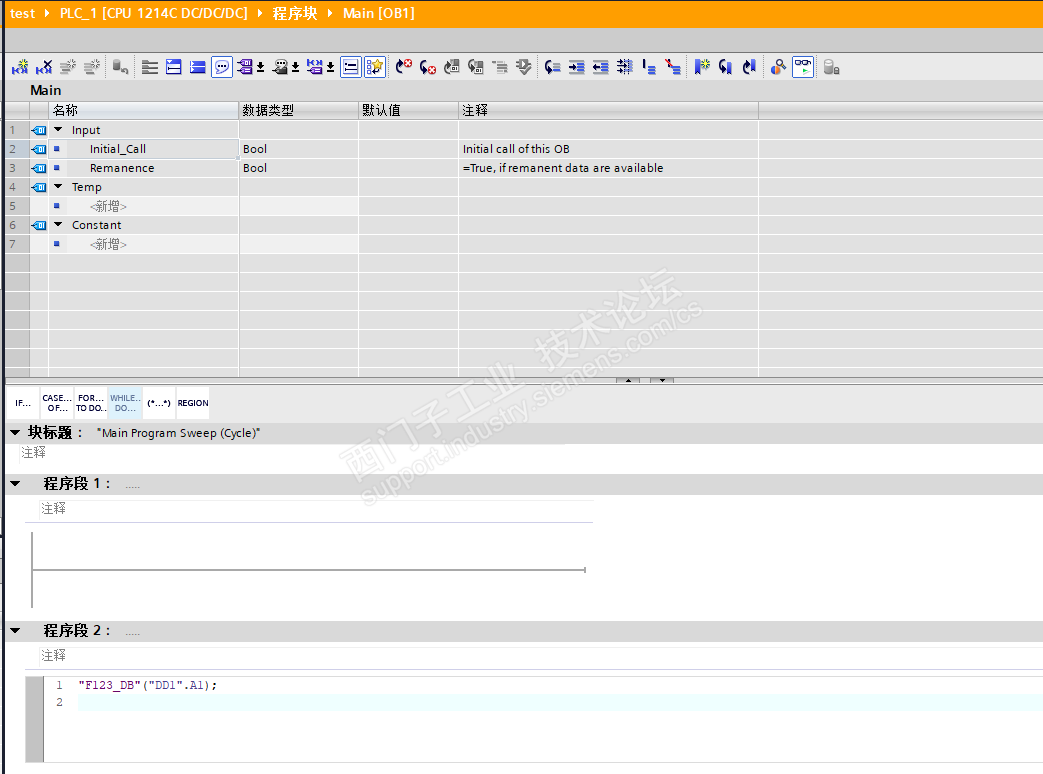Click the Bool data type of Initial_Call
Image resolution: width=1043 pixels, height=774 pixels.
click(x=255, y=149)
